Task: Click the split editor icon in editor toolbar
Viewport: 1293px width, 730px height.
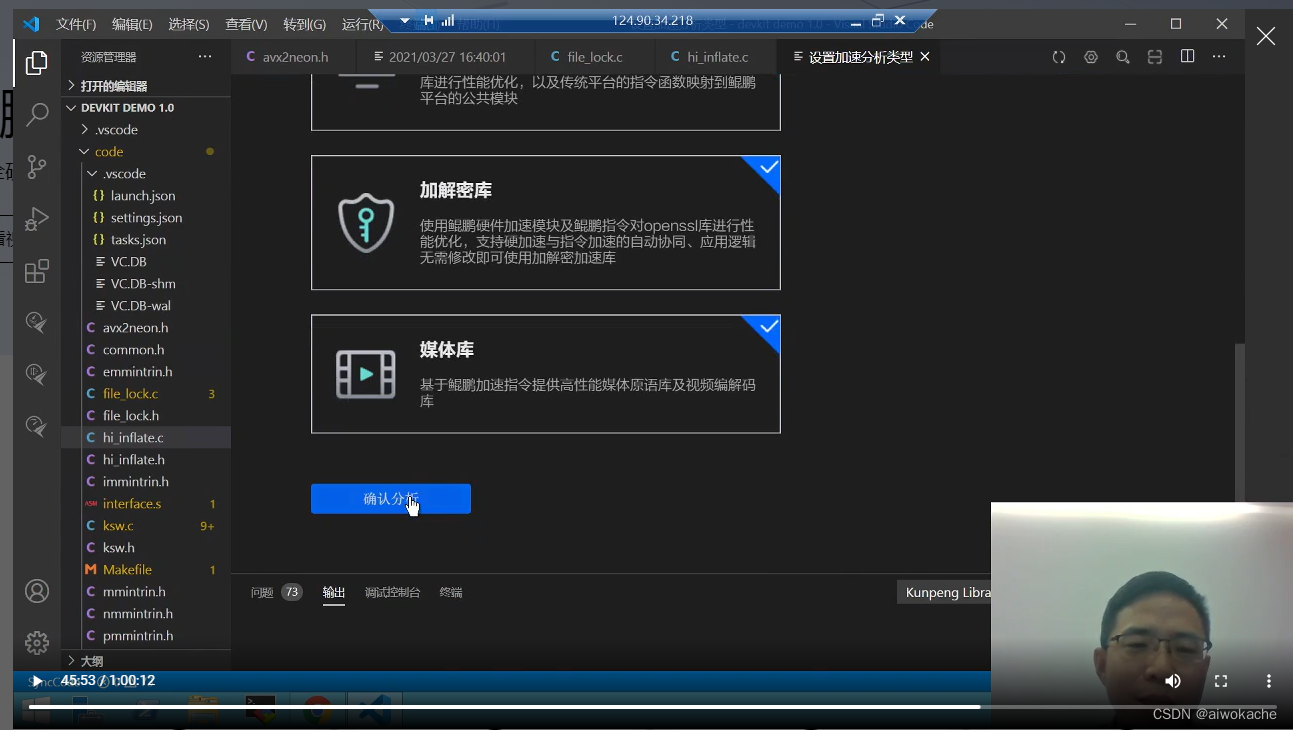Action: [x=1187, y=57]
